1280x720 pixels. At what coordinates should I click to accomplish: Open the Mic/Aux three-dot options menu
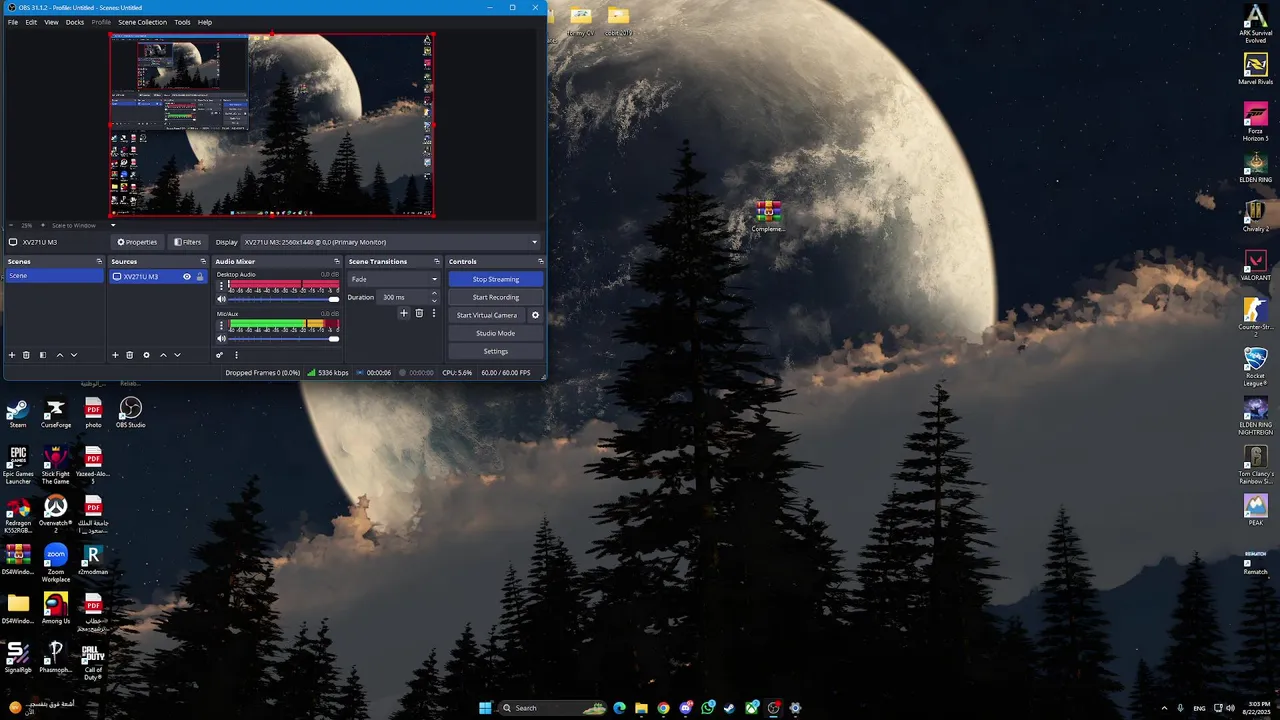pos(221,326)
